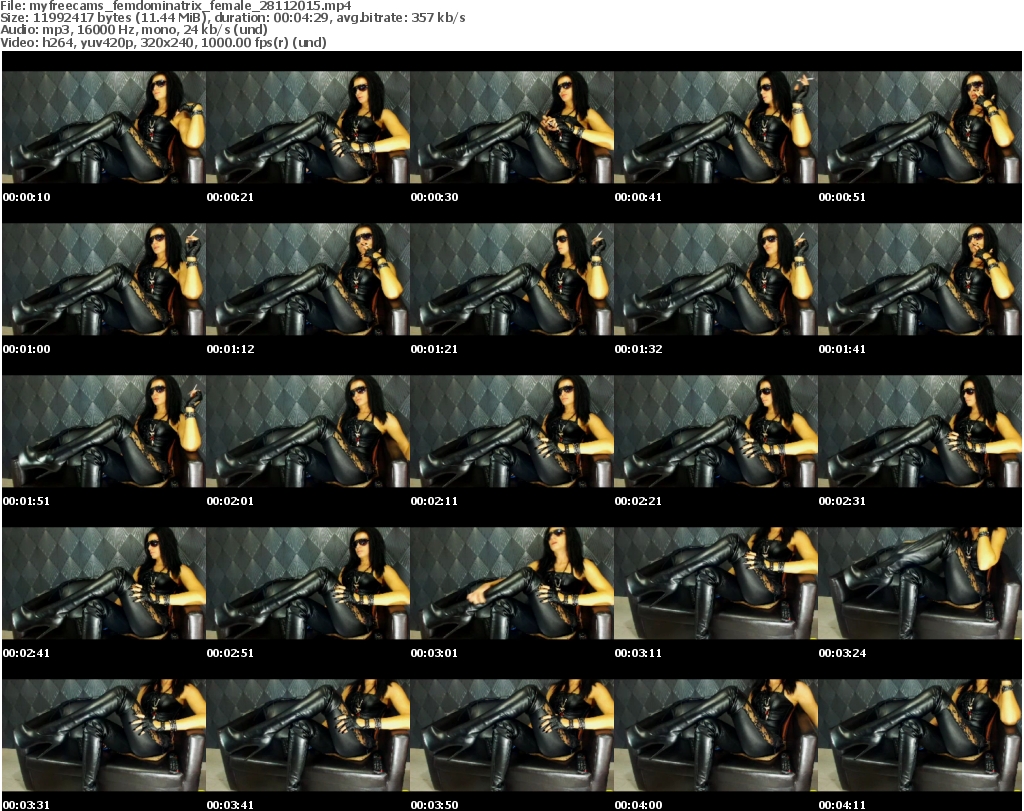1024x811 pixels.
Task: Select the timestamp label 00:02:41
Action: pyautogui.click(x=26, y=652)
